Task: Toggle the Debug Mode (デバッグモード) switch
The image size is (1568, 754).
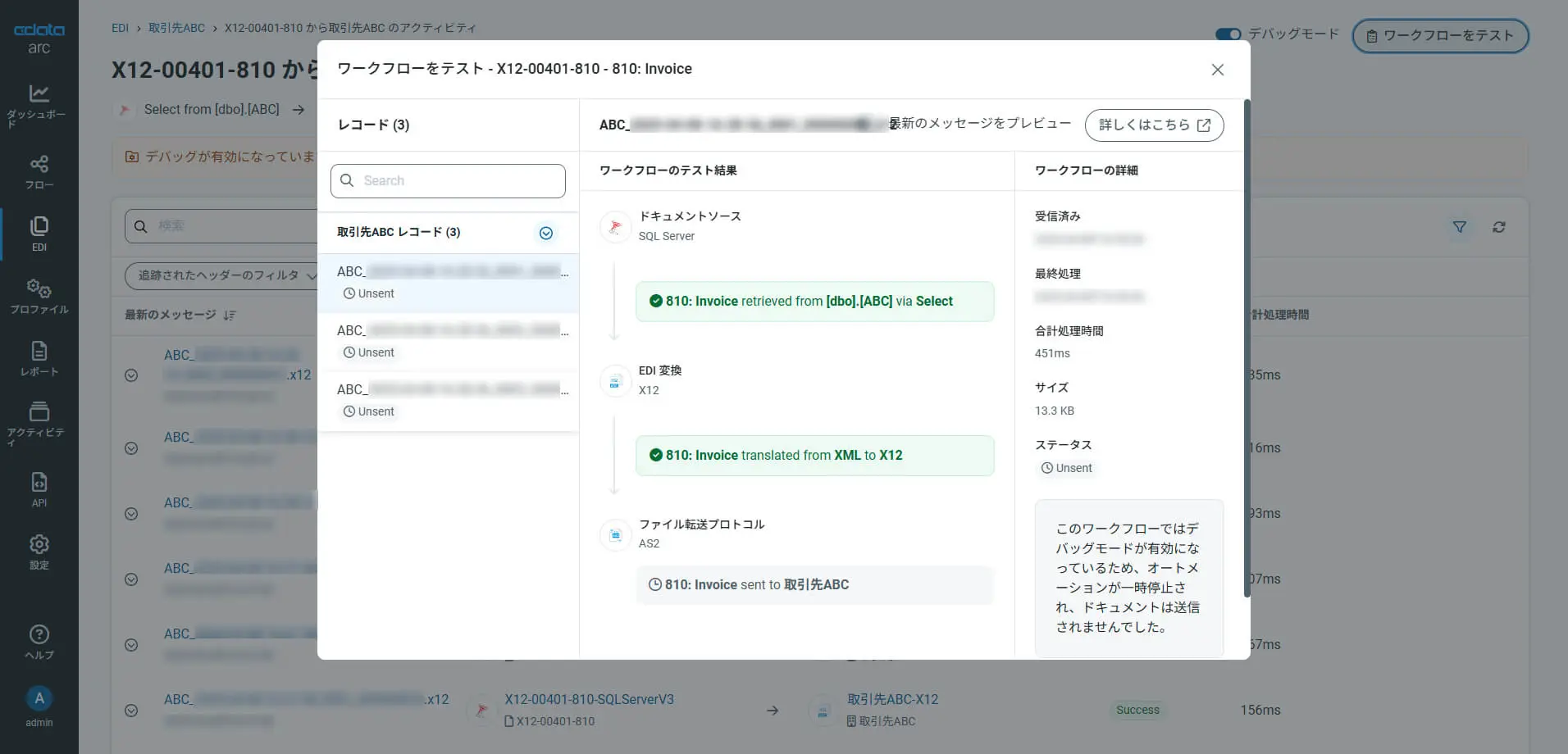Action: pos(1228,34)
